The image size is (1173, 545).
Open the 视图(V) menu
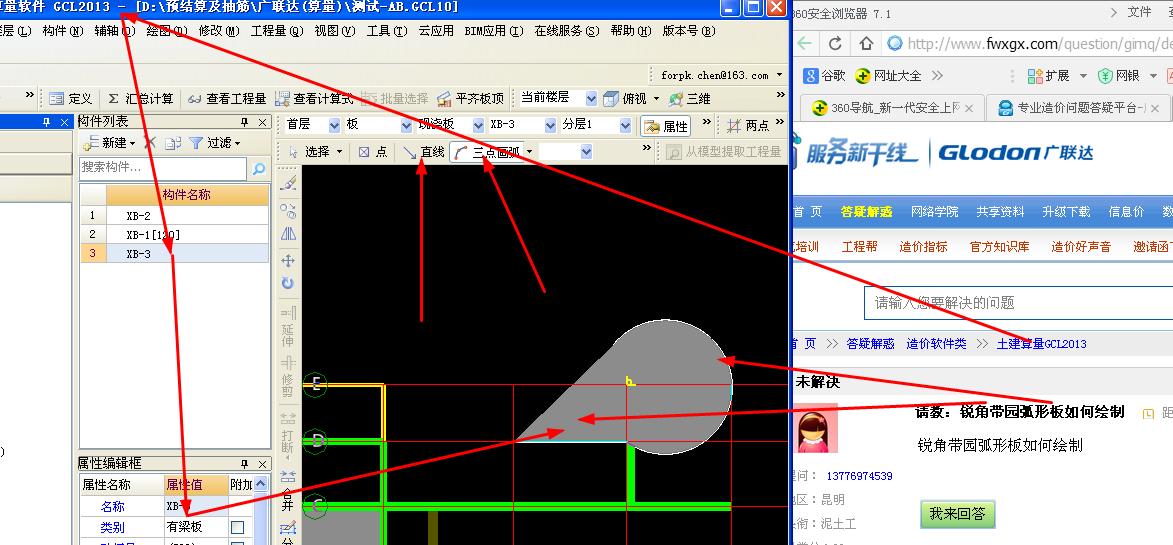pos(334,31)
